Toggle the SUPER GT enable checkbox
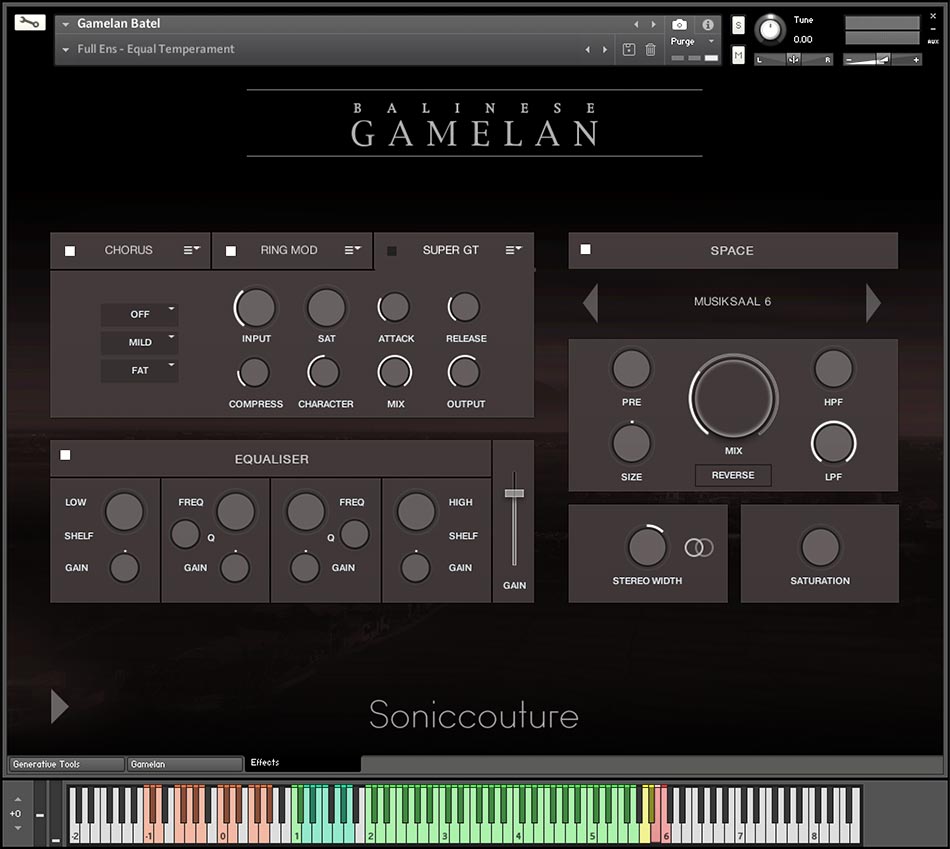Screen dimensions: 950x849 (392, 251)
